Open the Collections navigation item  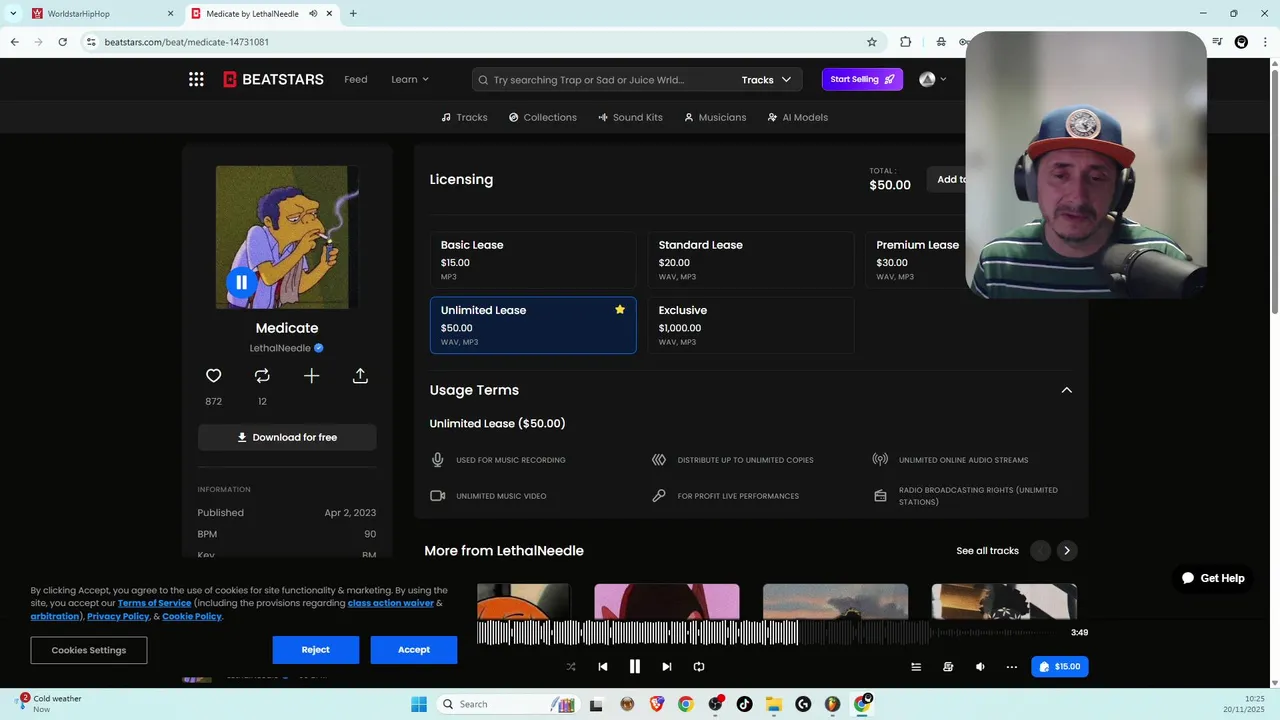click(x=543, y=117)
